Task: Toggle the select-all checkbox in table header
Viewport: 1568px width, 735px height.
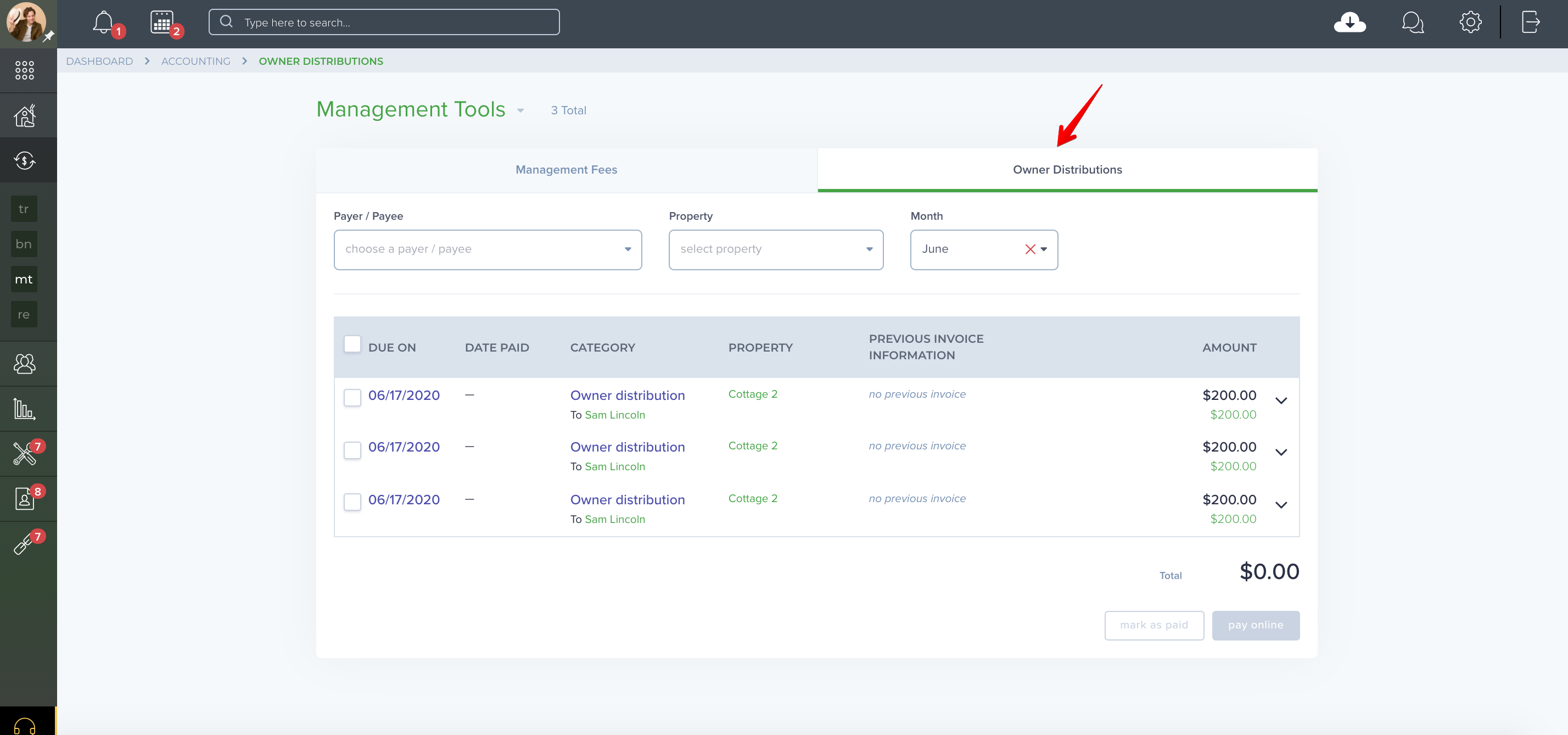Action: 352,344
